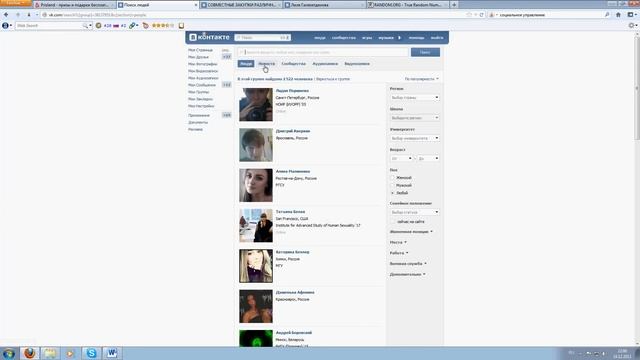Open Мои Настройки in left menu
640x360 pixels.
pos(201,106)
